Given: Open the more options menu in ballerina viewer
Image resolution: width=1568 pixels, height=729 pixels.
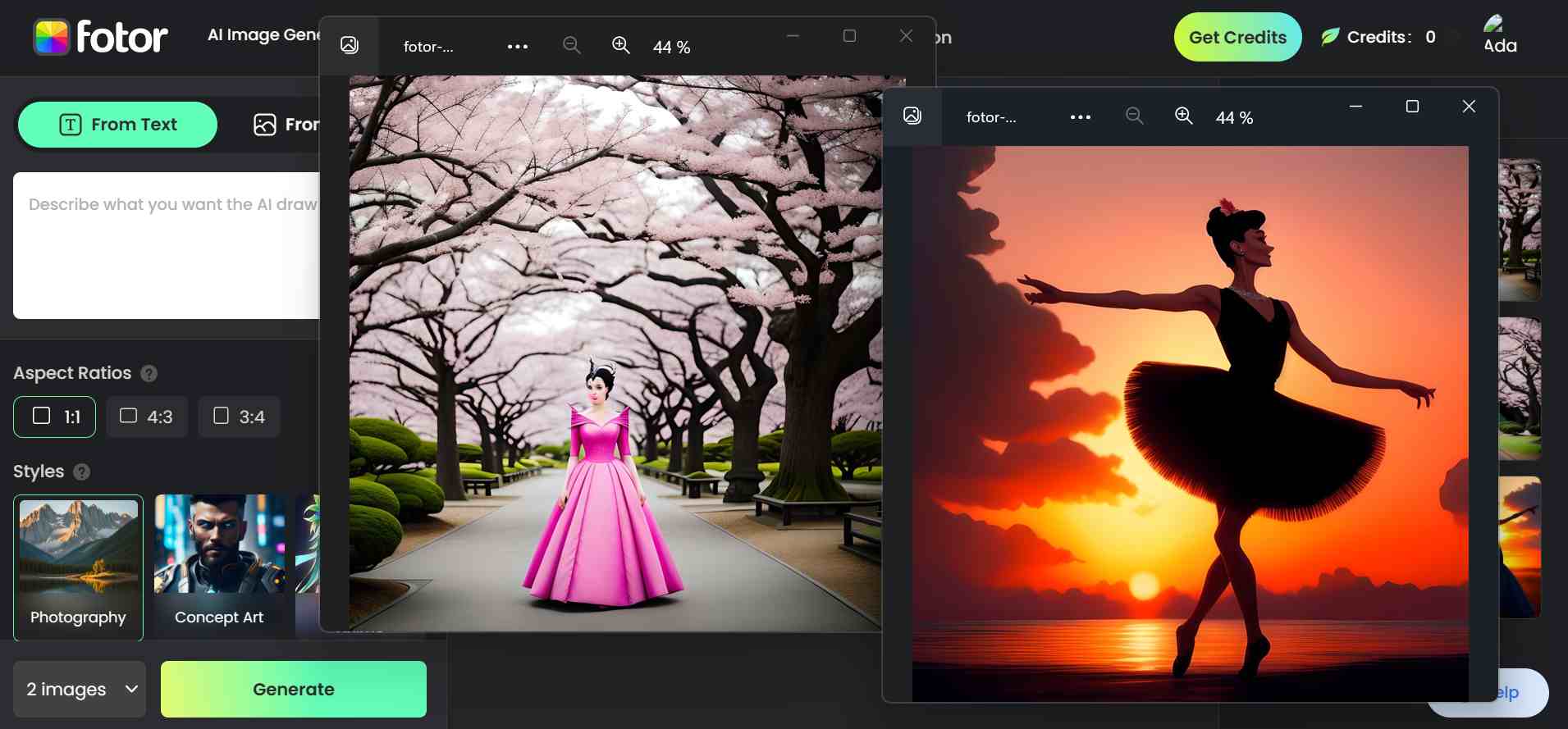Looking at the screenshot, I should (1080, 117).
